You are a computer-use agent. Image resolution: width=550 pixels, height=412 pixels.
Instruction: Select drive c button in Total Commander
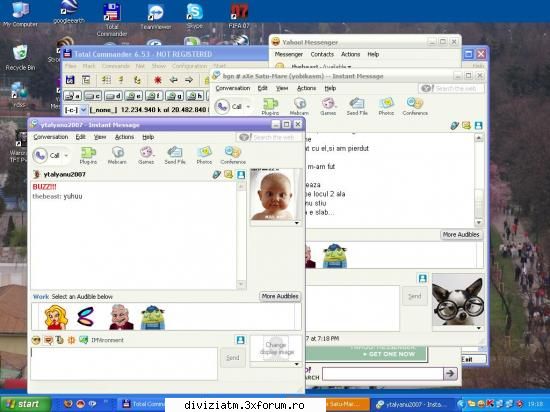pyautogui.click(x=92, y=96)
